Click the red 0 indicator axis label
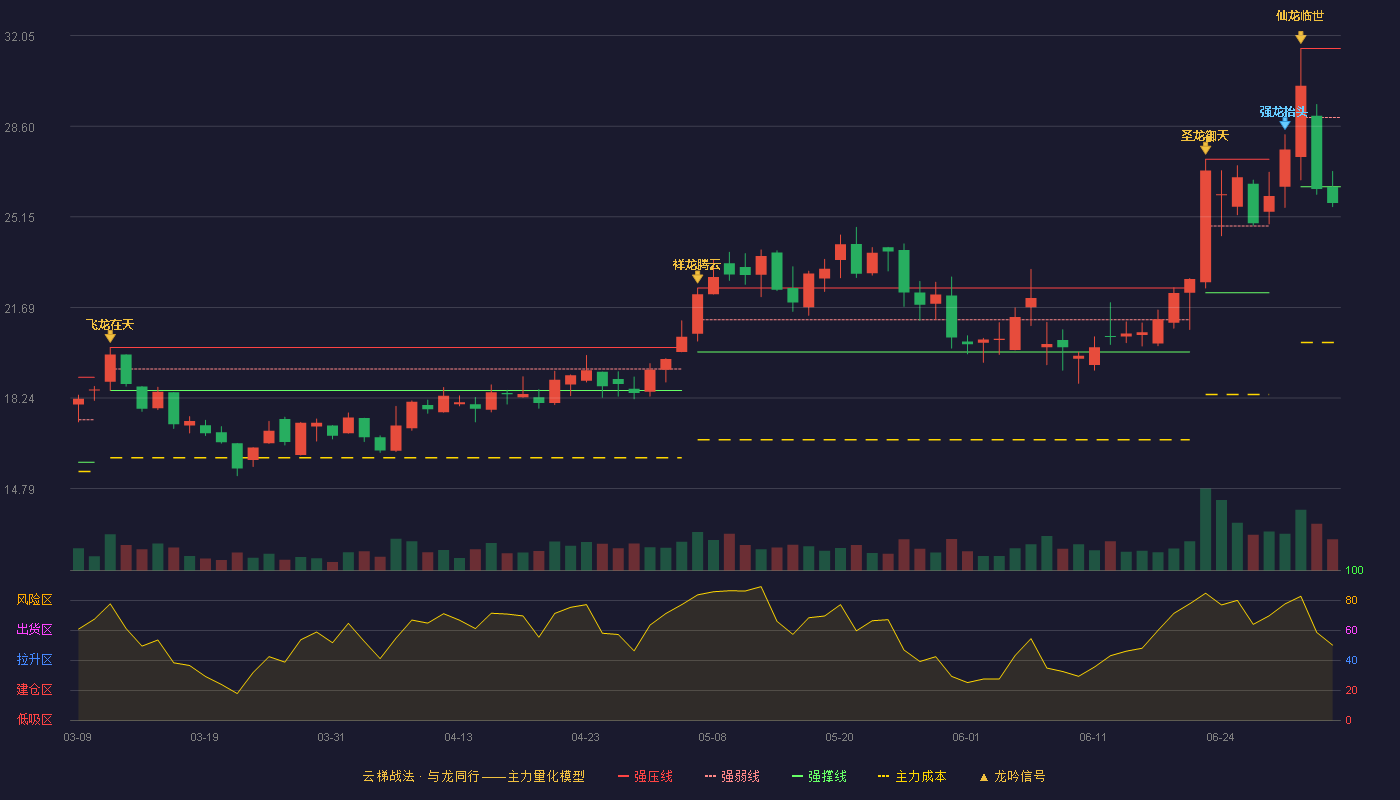 pyautogui.click(x=1348, y=720)
